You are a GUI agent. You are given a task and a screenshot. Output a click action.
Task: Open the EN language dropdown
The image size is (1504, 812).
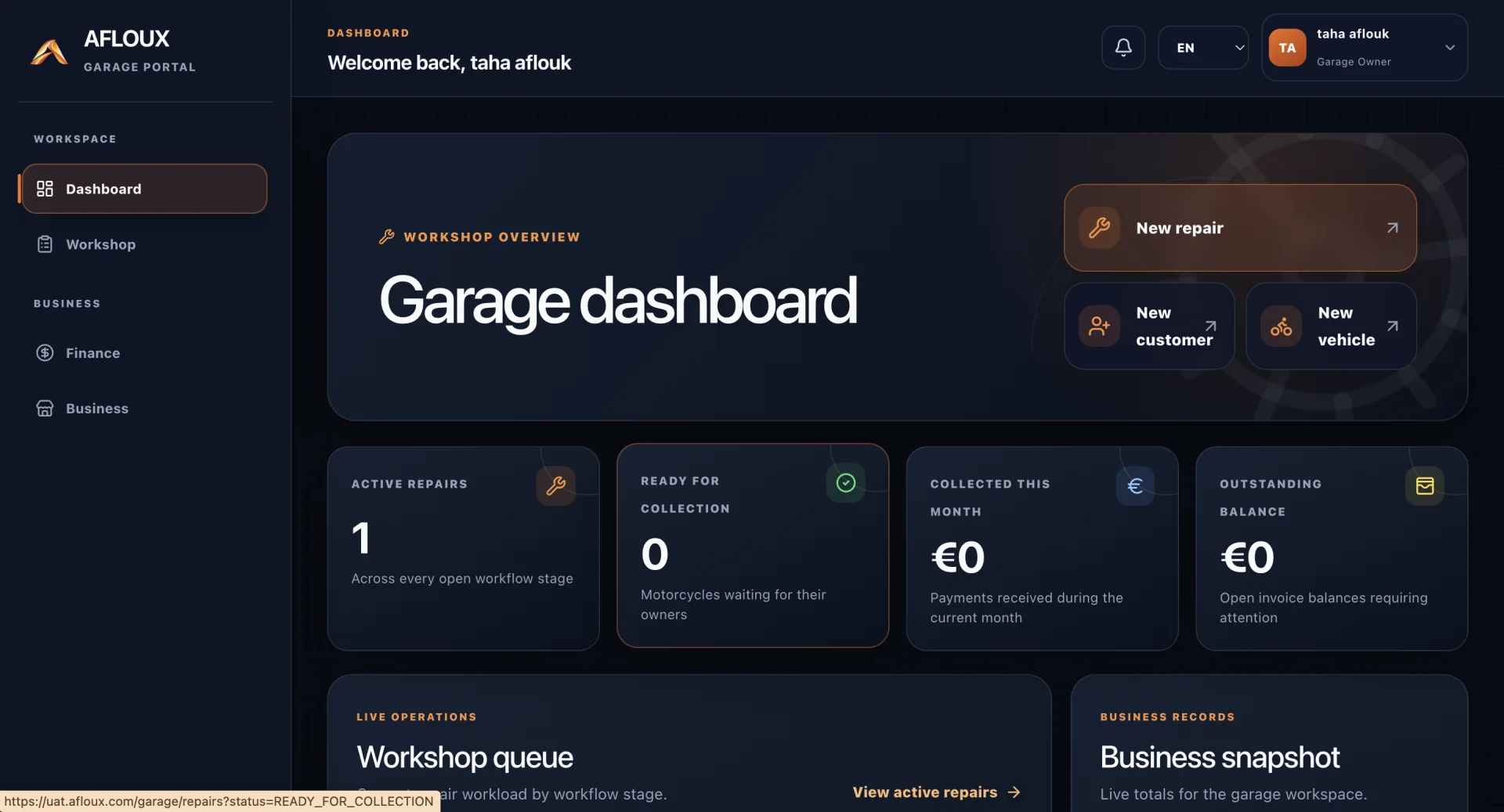click(1203, 48)
